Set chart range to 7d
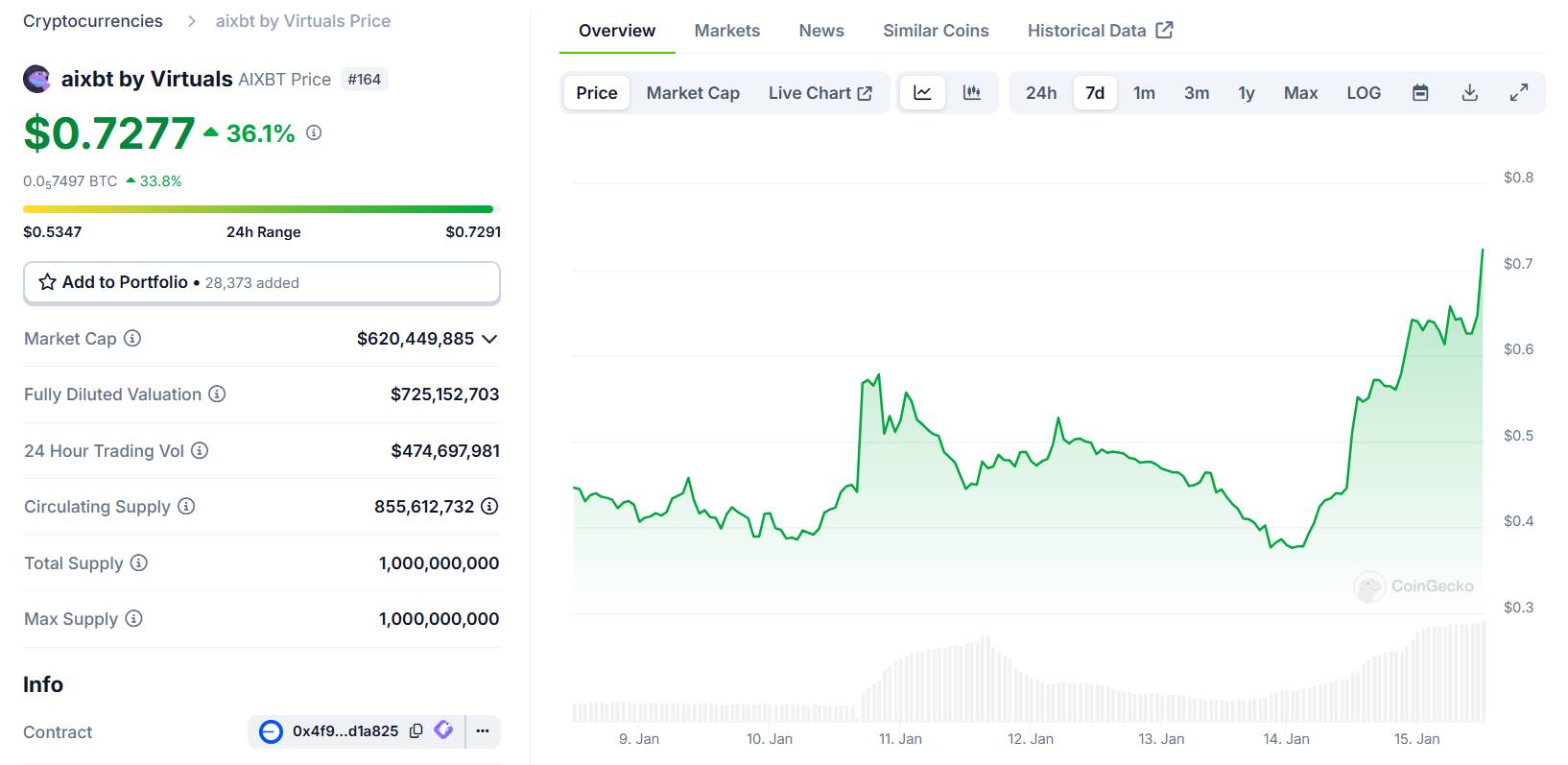The height and width of the screenshot is (765, 1568). (1095, 93)
